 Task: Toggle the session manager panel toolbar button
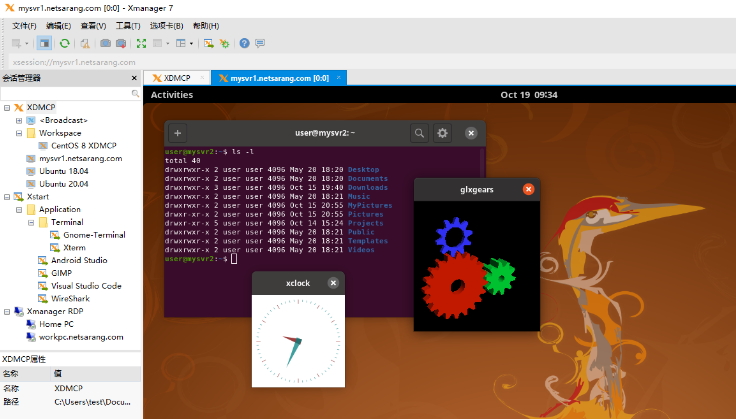[44, 43]
